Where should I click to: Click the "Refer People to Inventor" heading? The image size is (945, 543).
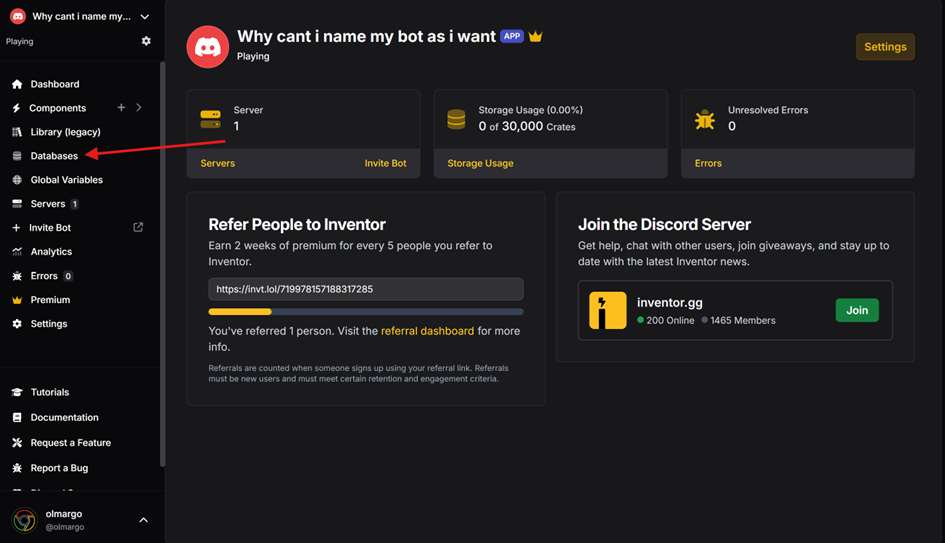(297, 225)
